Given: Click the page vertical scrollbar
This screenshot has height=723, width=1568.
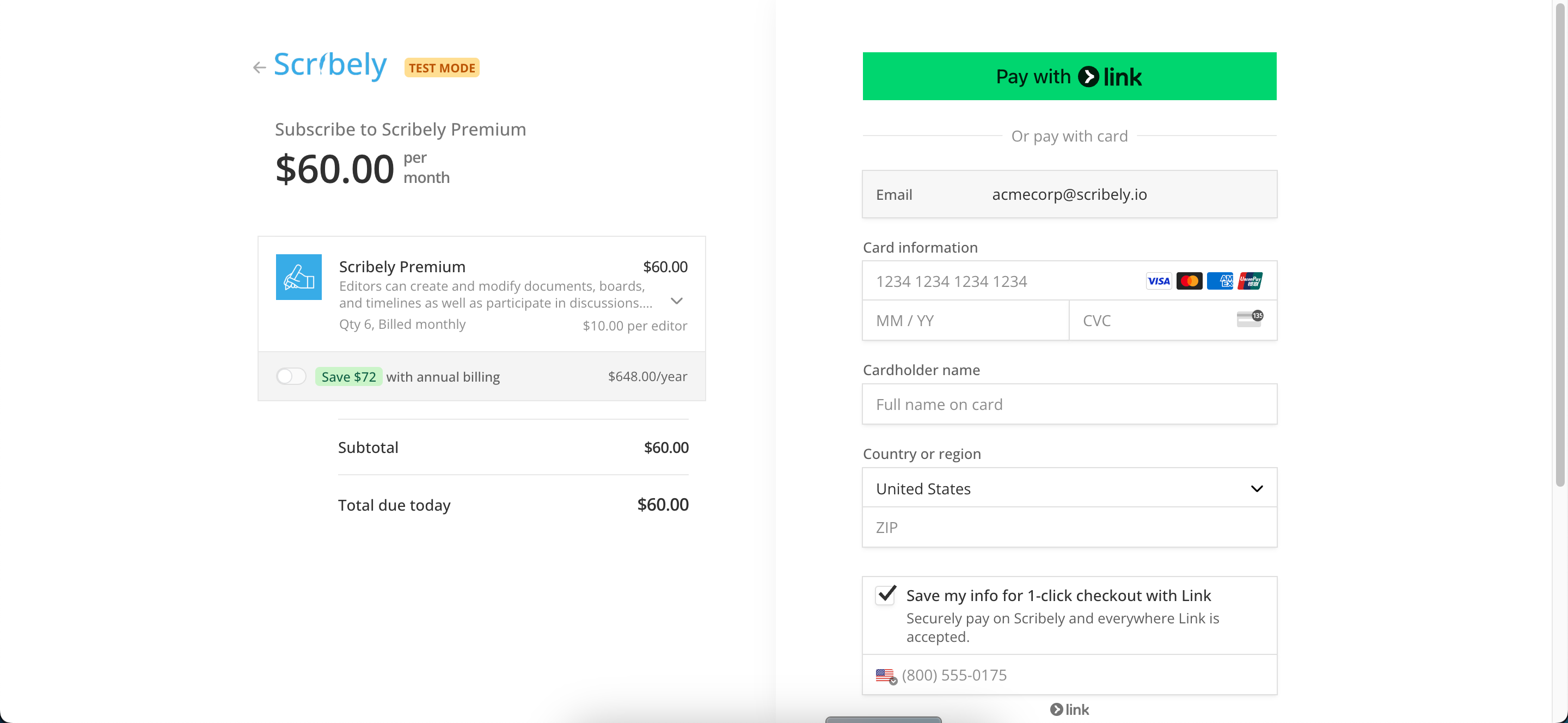Looking at the screenshot, I should pyautogui.click(x=1560, y=243).
